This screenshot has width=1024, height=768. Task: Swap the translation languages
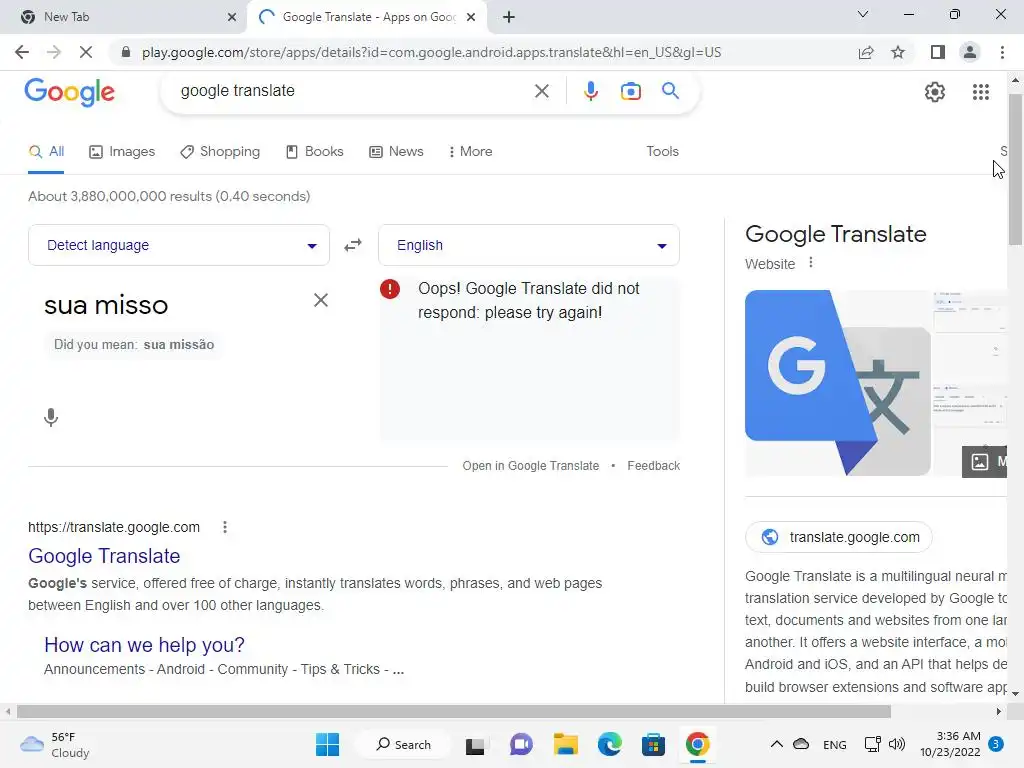353,245
